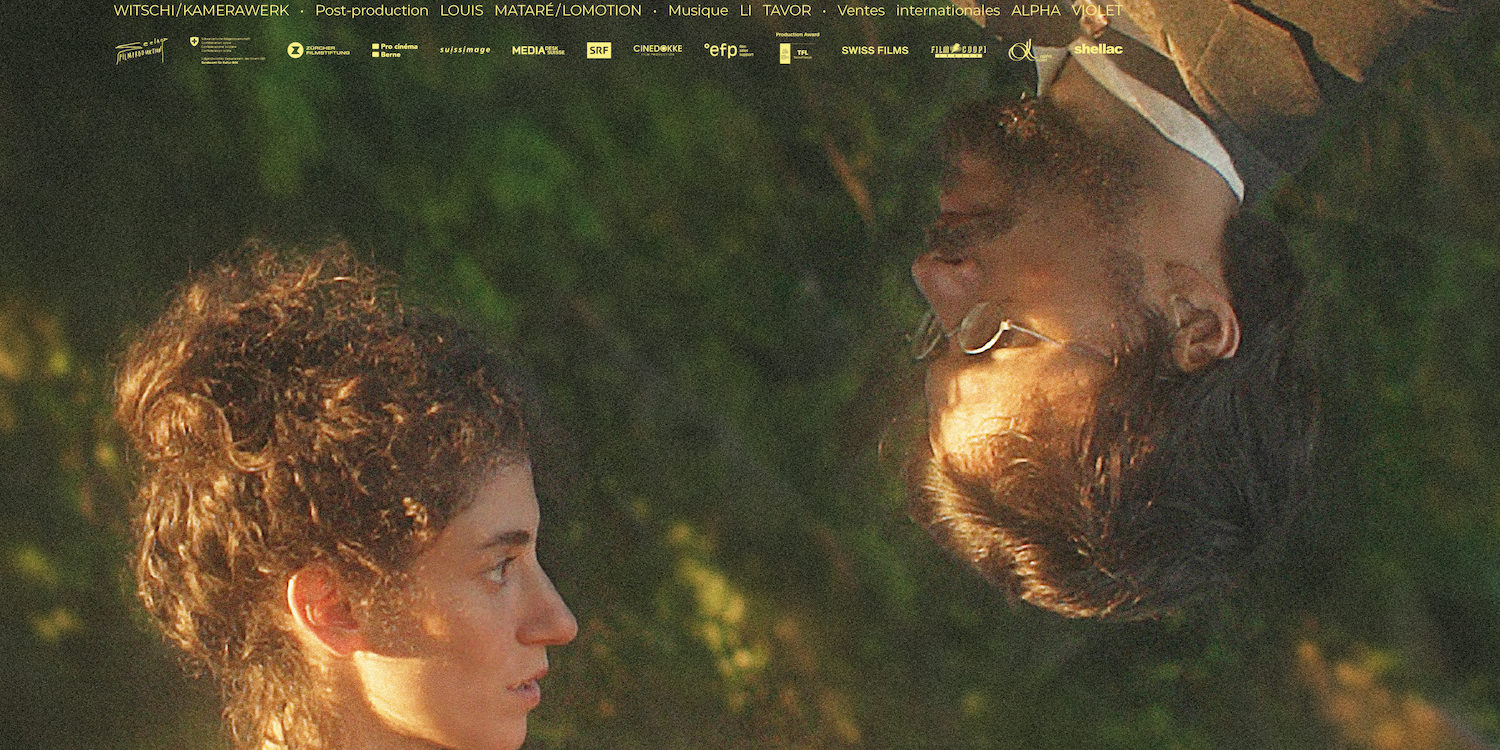Screen dimensions: 1500x750
Task: Click the Musique LI TAVOR credit
Action: (x=739, y=11)
